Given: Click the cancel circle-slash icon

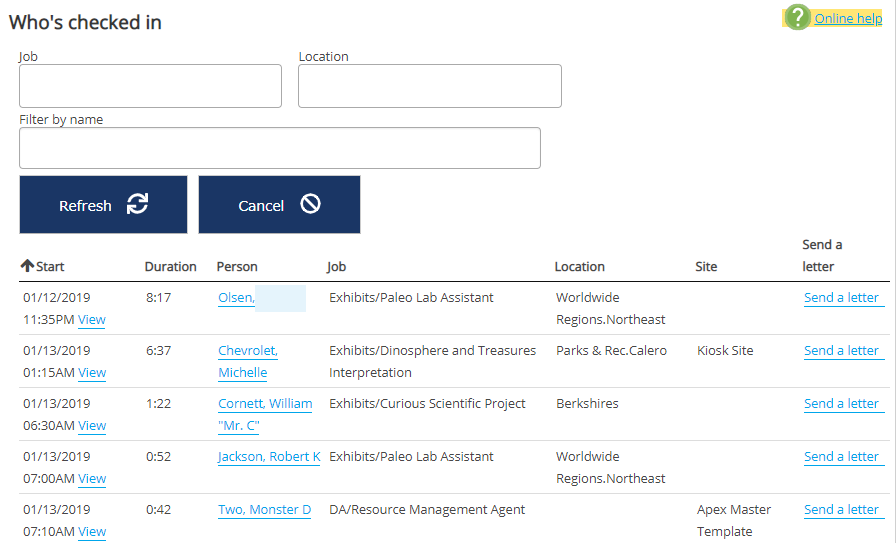Looking at the screenshot, I should (310, 204).
